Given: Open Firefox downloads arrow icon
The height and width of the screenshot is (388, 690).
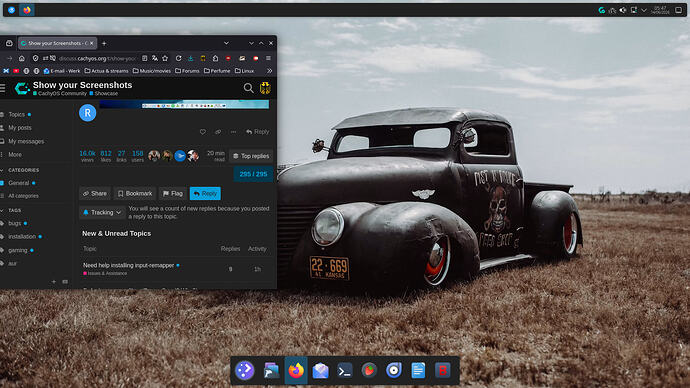Looking at the screenshot, I should pyautogui.click(x=191, y=58).
